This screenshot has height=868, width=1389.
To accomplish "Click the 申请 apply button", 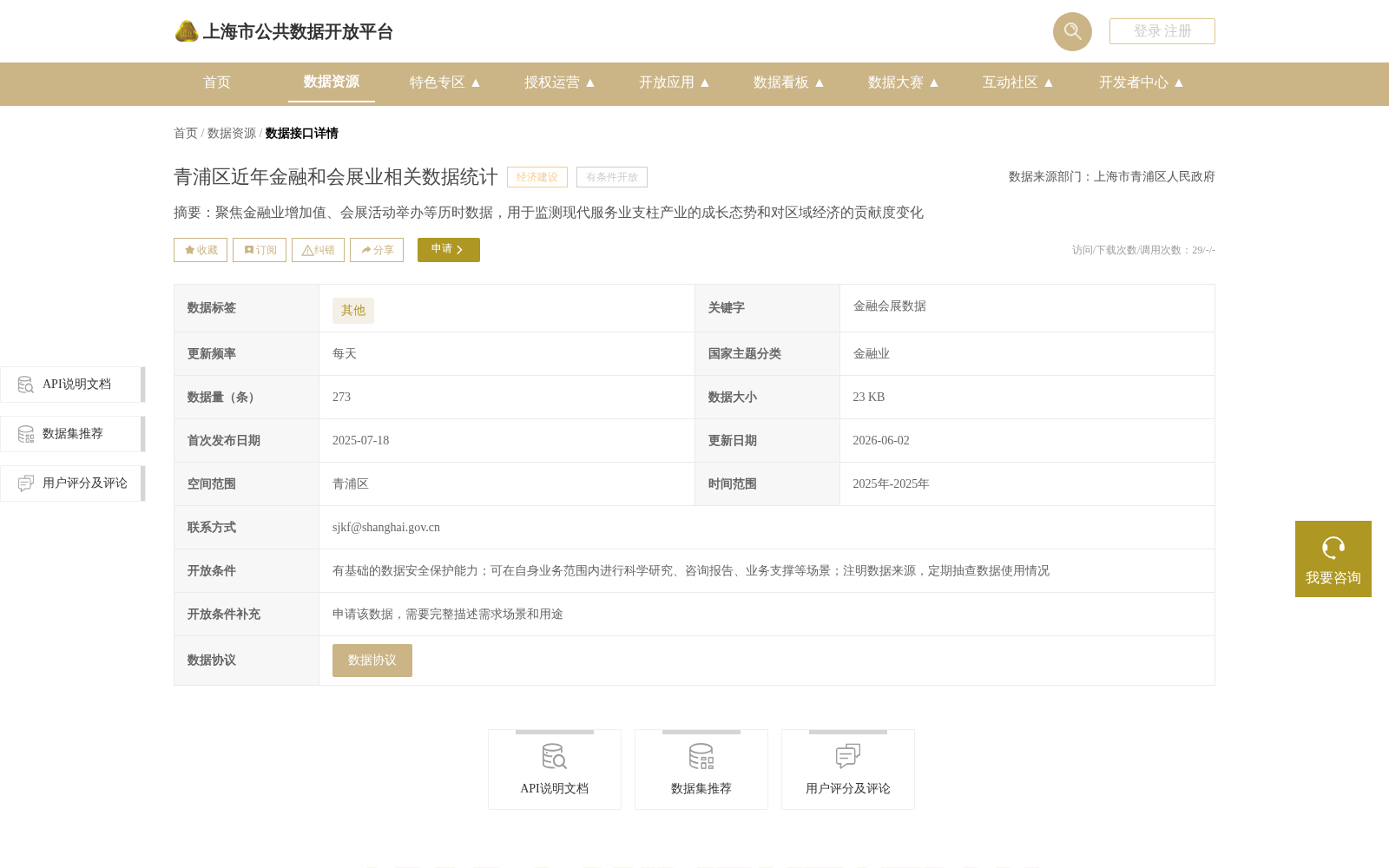I will [x=449, y=250].
